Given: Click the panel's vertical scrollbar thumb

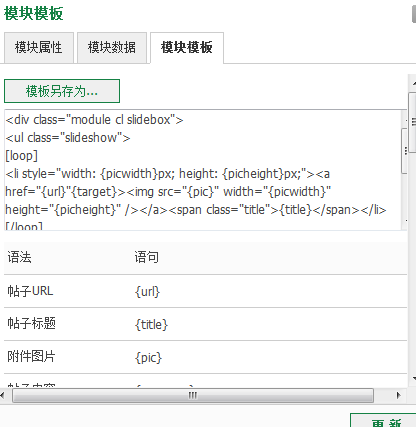Looking at the screenshot, I should tap(413, 122).
